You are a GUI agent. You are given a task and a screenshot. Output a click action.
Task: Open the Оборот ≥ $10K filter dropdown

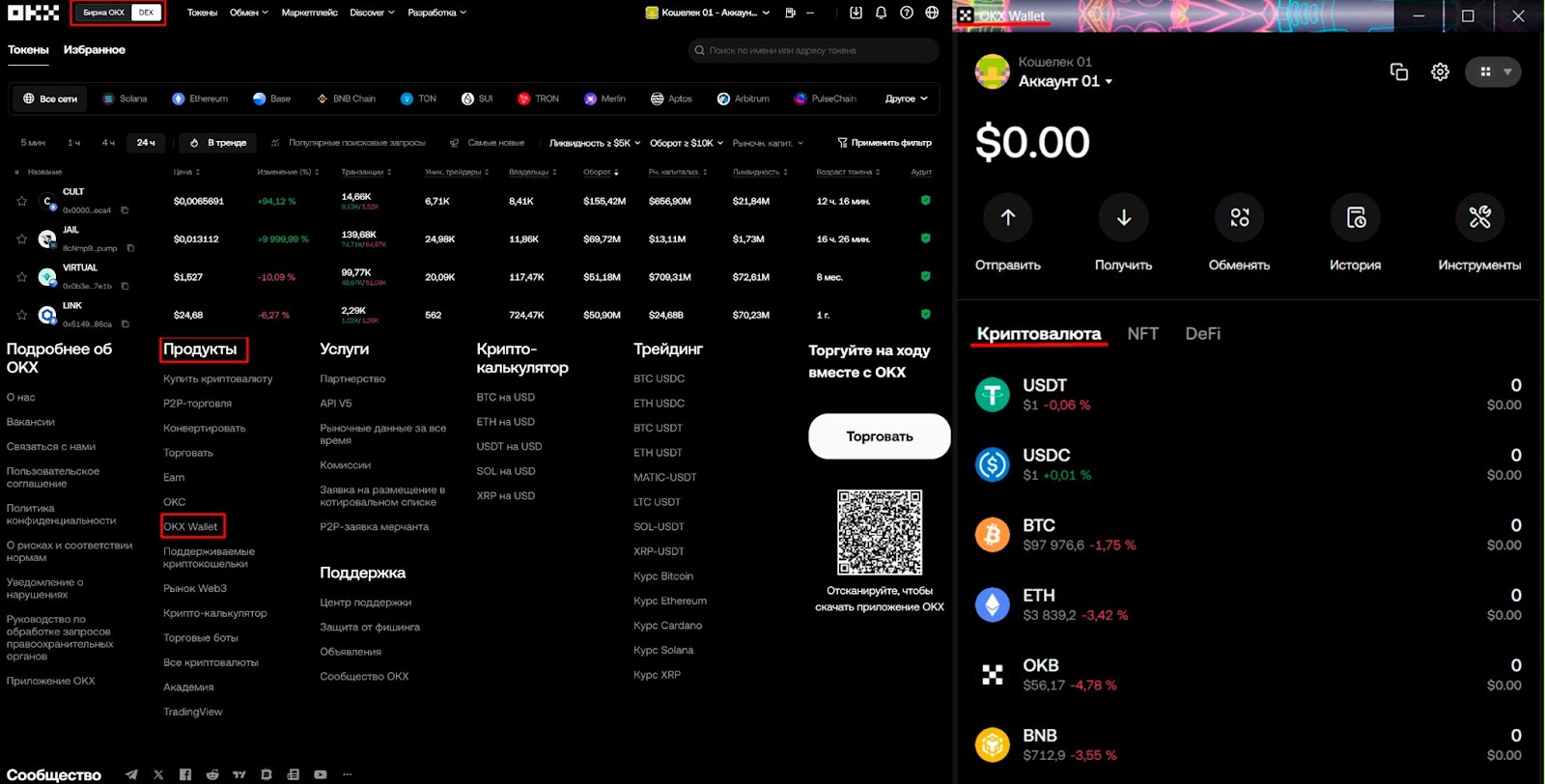687,143
